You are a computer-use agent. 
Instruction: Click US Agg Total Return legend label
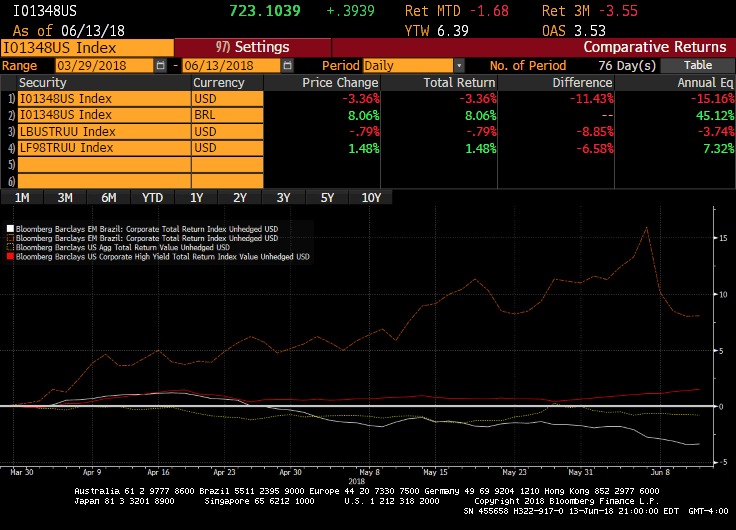pyautogui.click(x=123, y=247)
